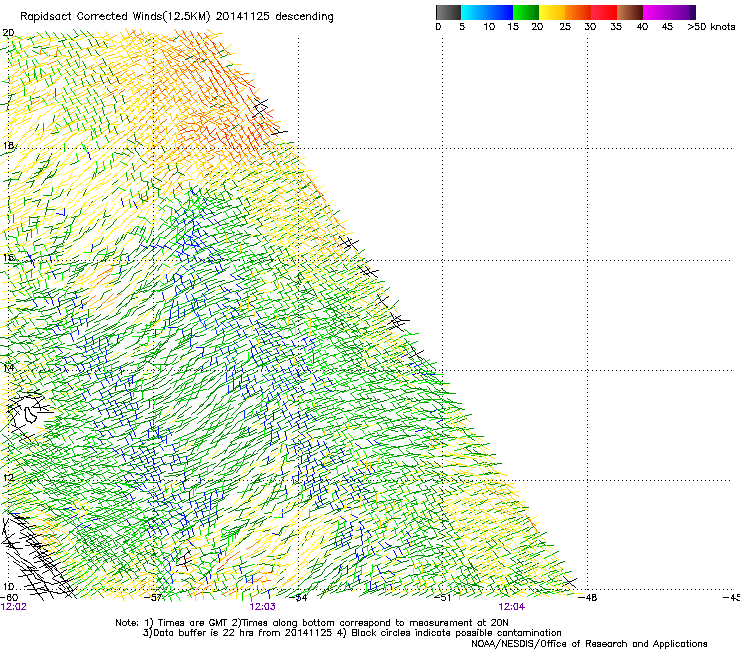
Task: Click the longitude label '-57'
Action: (x=154, y=598)
